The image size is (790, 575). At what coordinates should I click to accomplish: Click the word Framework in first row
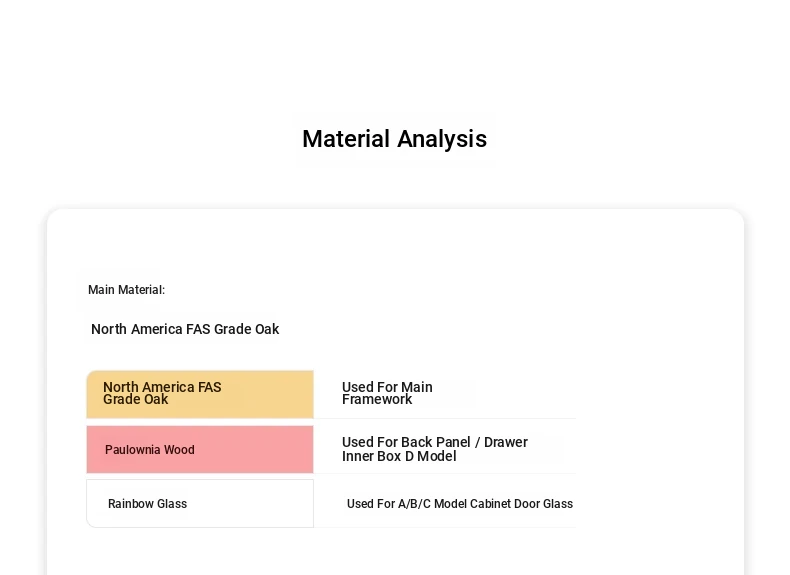coord(377,399)
